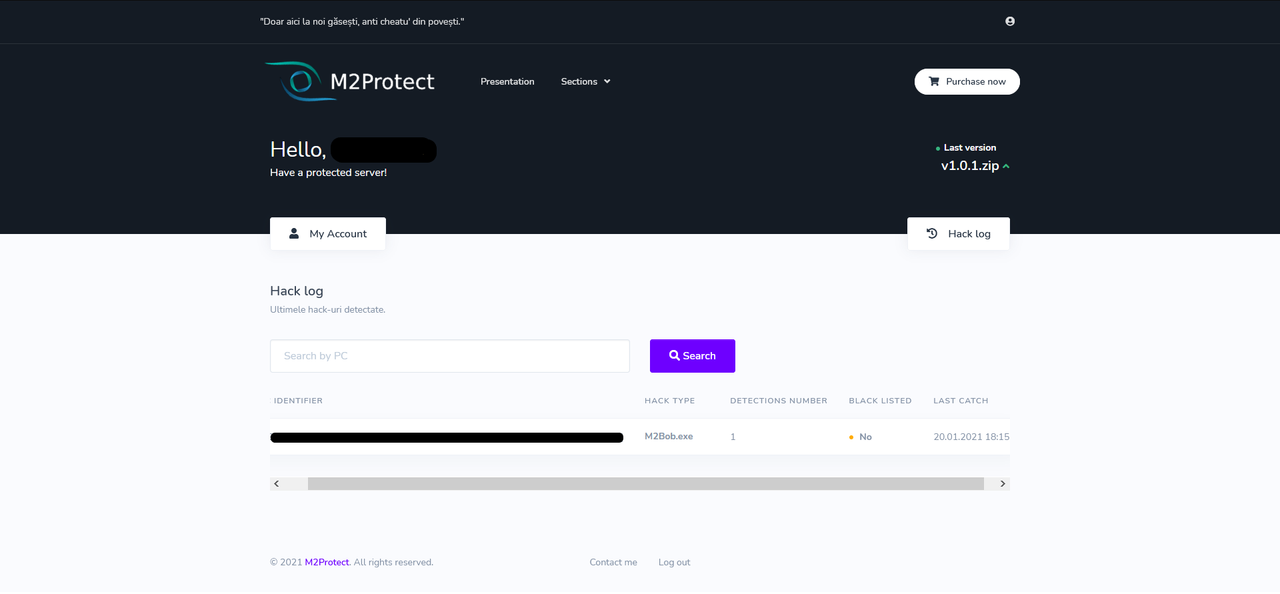Switch to the Hack log tab

click(958, 234)
